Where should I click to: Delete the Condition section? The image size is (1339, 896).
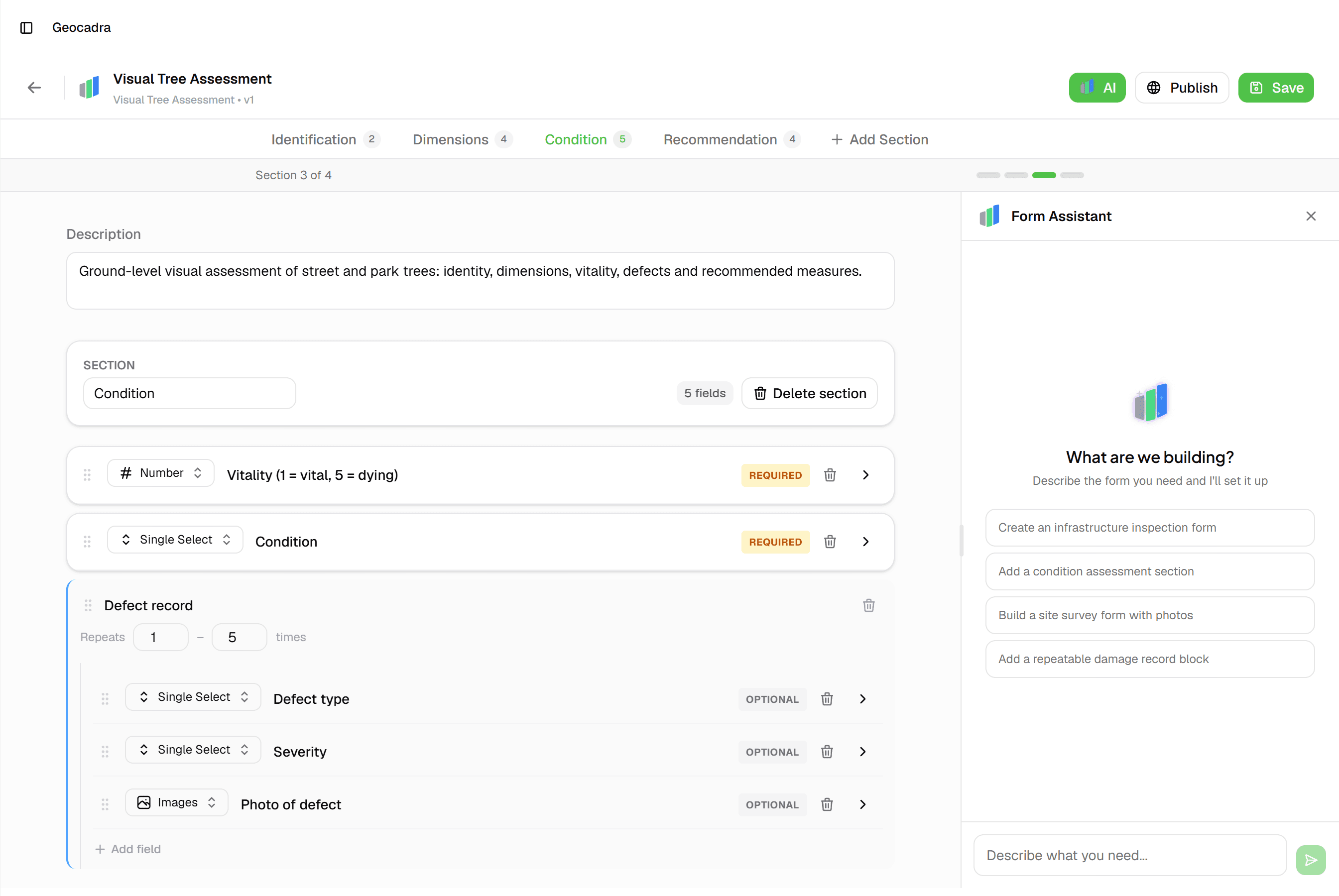click(809, 393)
